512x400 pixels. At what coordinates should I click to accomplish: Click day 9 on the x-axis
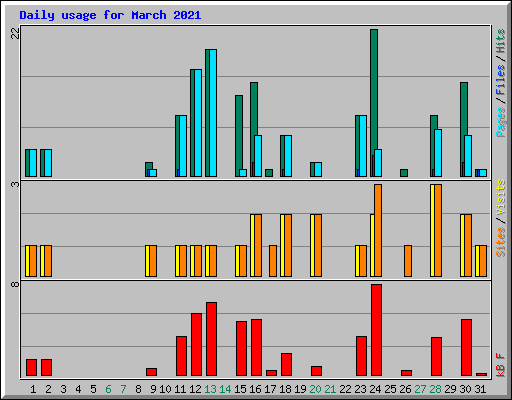(x=153, y=389)
